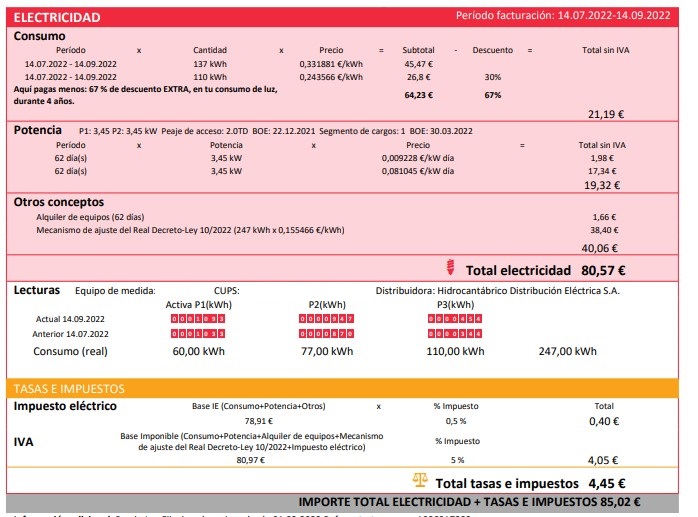Click the billing period 14.07.2022-14.09.2022 text

pyautogui.click(x=614, y=16)
